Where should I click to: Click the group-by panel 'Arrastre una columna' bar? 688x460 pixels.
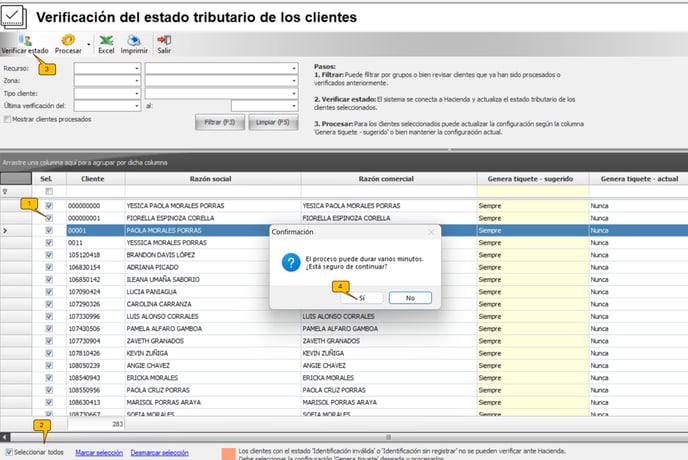click(x=344, y=162)
